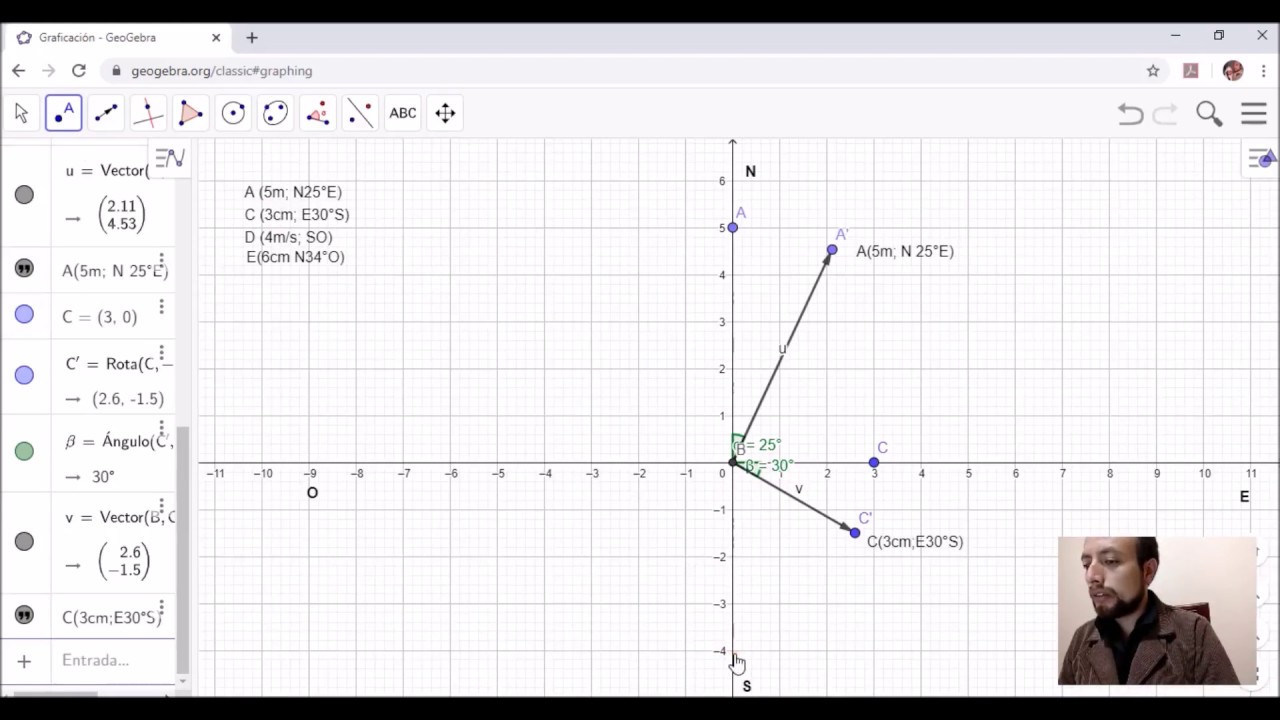The width and height of the screenshot is (1280, 720).
Task: Click the label A(5m; N 25°E) in graph
Action: coord(905,251)
